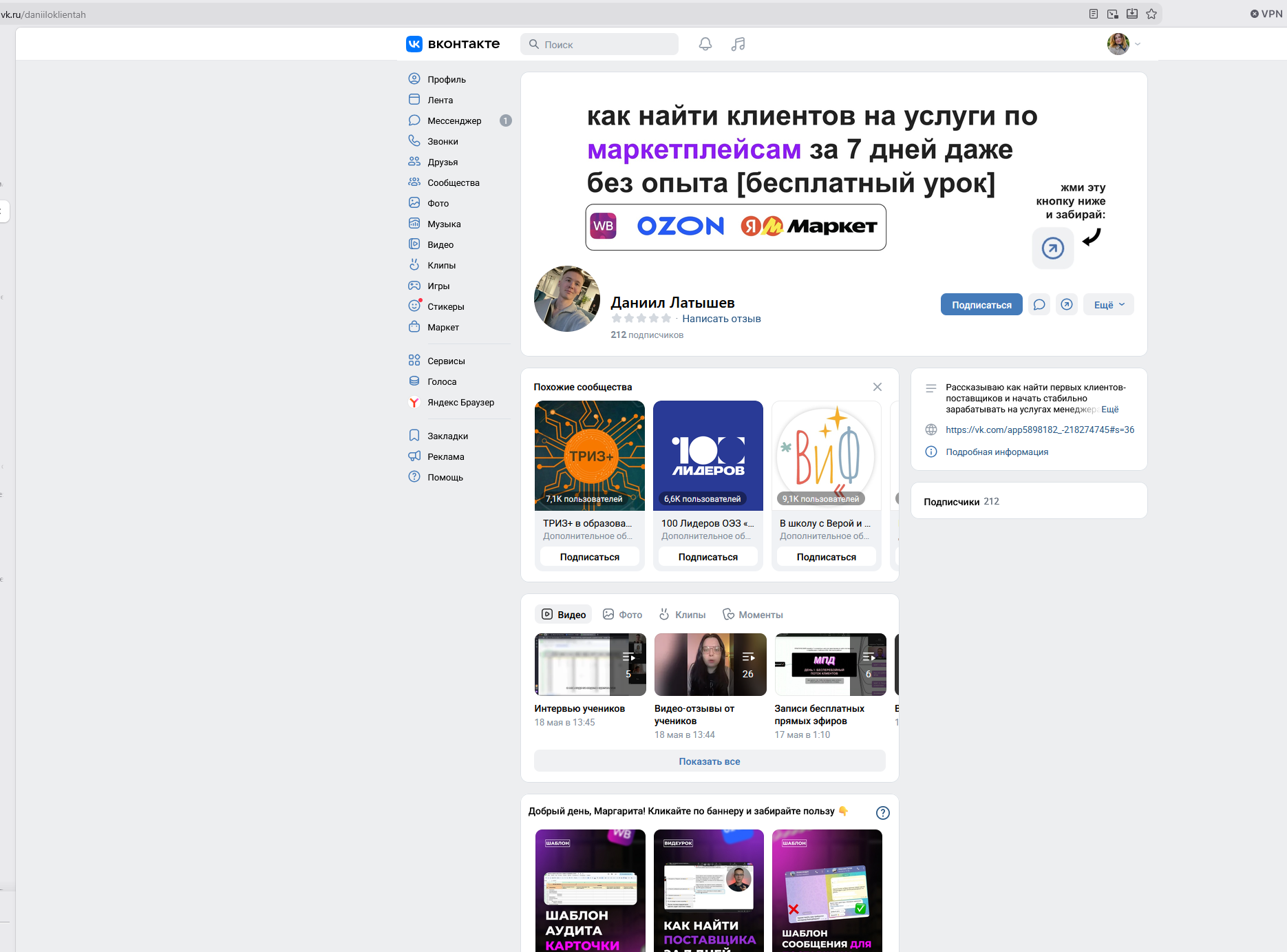This screenshot has width=1287, height=952.
Task: Click the Голоса coins icon
Action: click(x=414, y=381)
